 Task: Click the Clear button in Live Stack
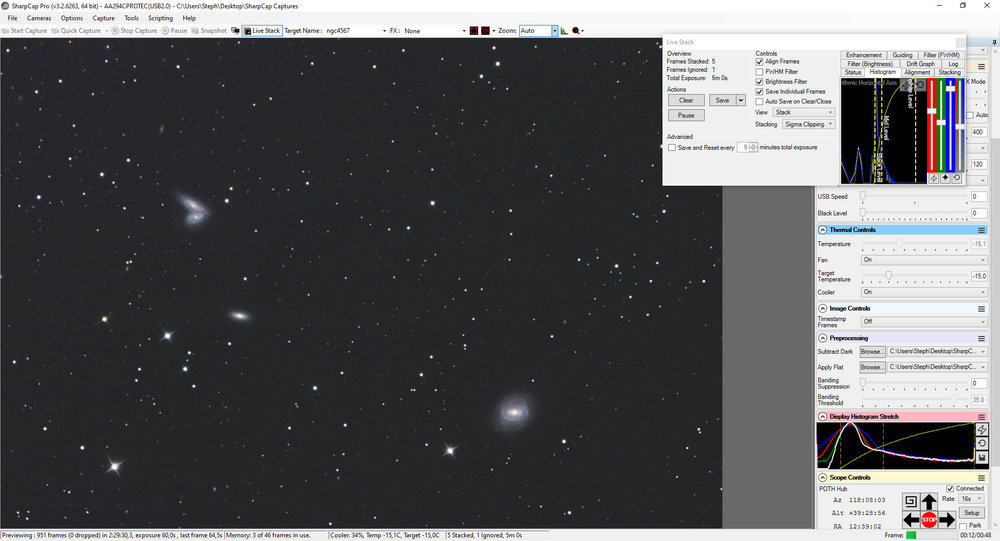686,100
